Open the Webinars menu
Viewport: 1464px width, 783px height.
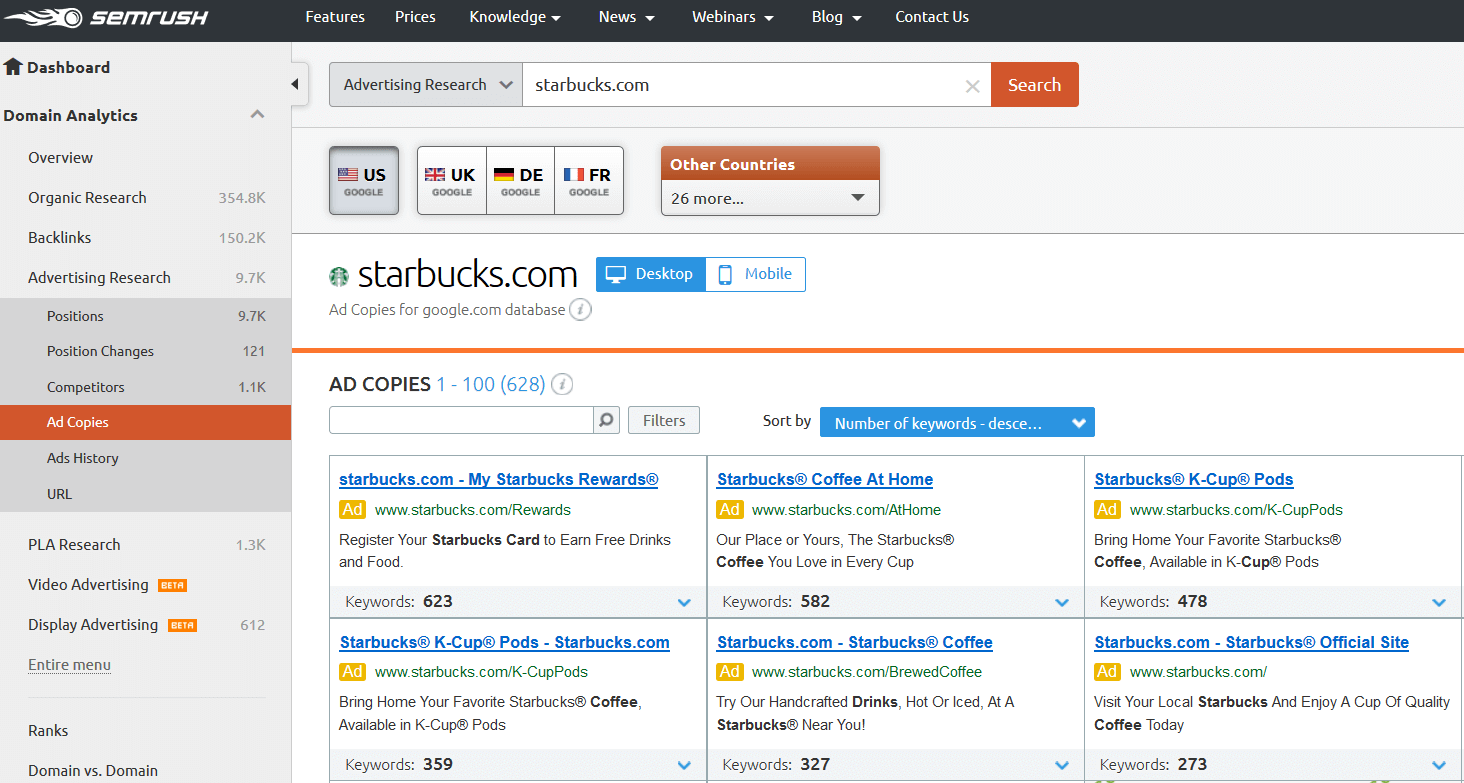733,17
